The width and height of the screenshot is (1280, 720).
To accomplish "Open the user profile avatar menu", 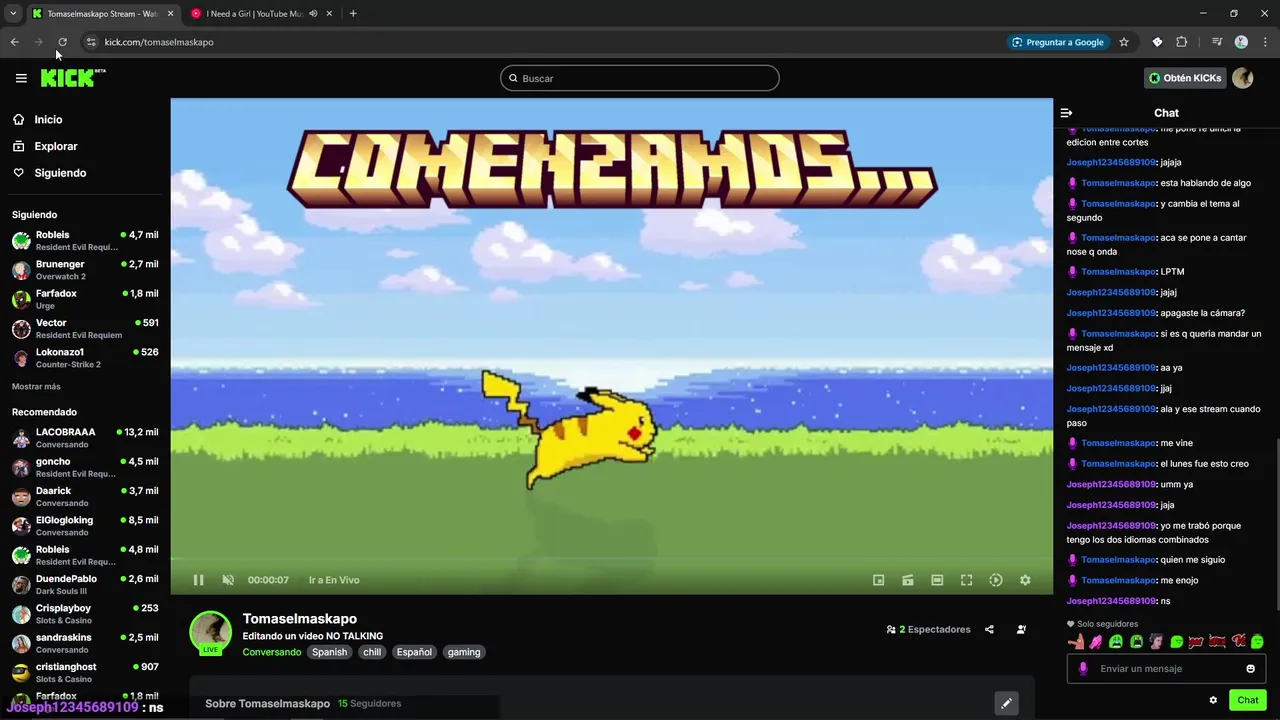I will coord(1243,78).
